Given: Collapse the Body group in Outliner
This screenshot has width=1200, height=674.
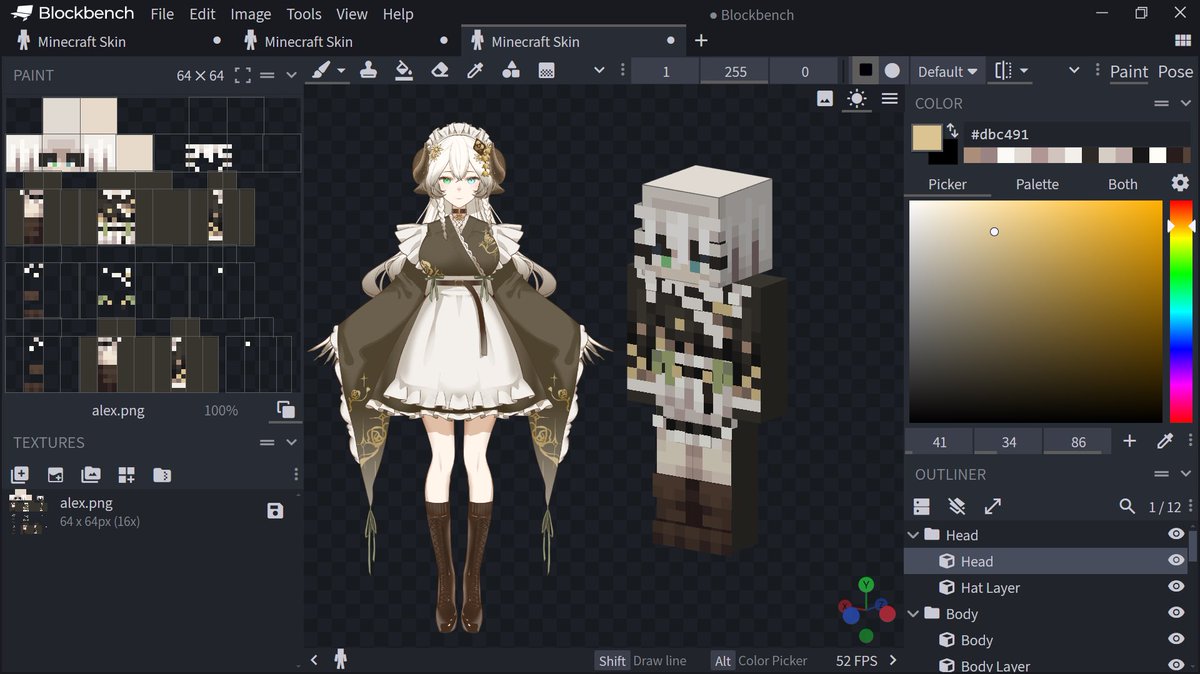Looking at the screenshot, I should [x=913, y=613].
